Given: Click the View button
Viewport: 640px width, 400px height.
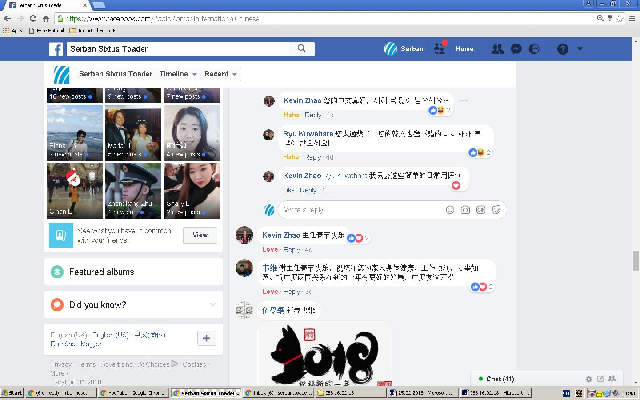Looking at the screenshot, I should pos(200,235).
